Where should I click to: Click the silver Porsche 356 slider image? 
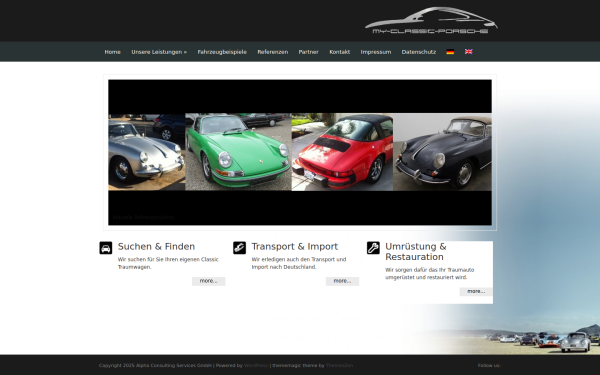pyautogui.click(x=147, y=152)
